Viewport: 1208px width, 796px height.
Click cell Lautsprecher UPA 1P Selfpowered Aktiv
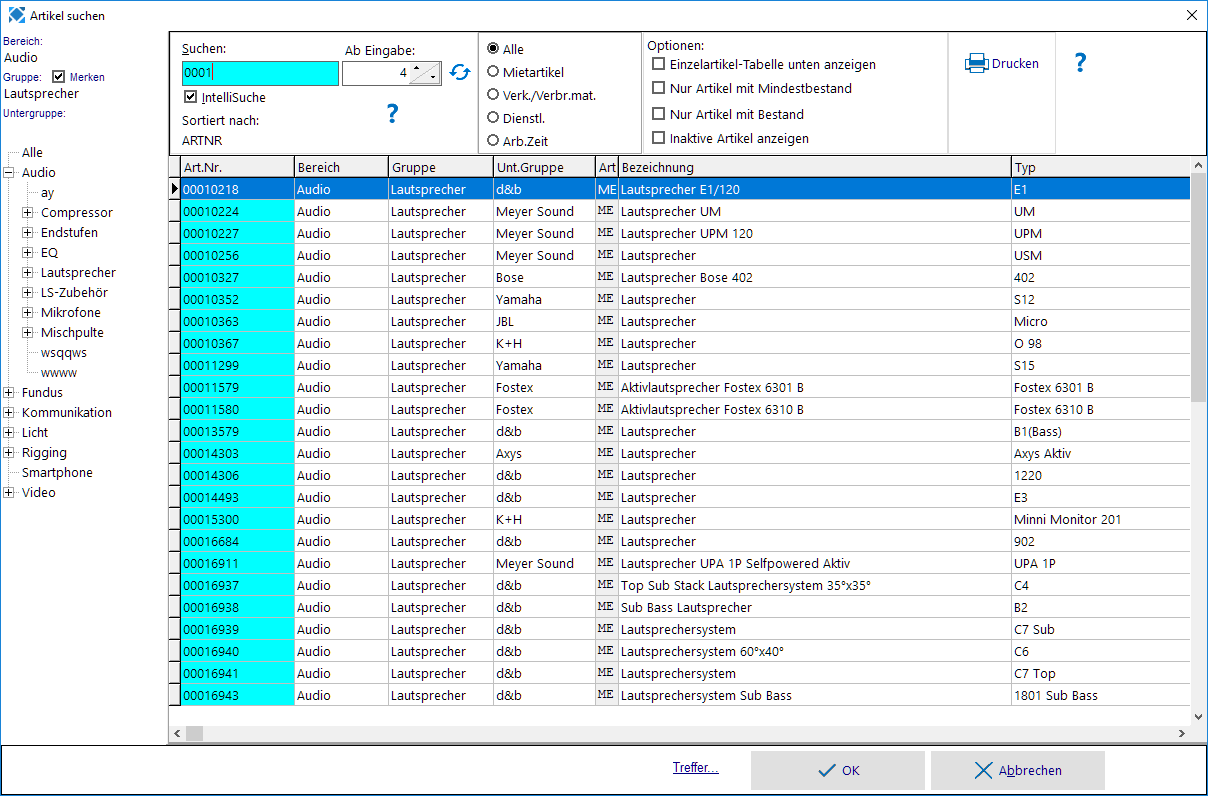(x=815, y=563)
